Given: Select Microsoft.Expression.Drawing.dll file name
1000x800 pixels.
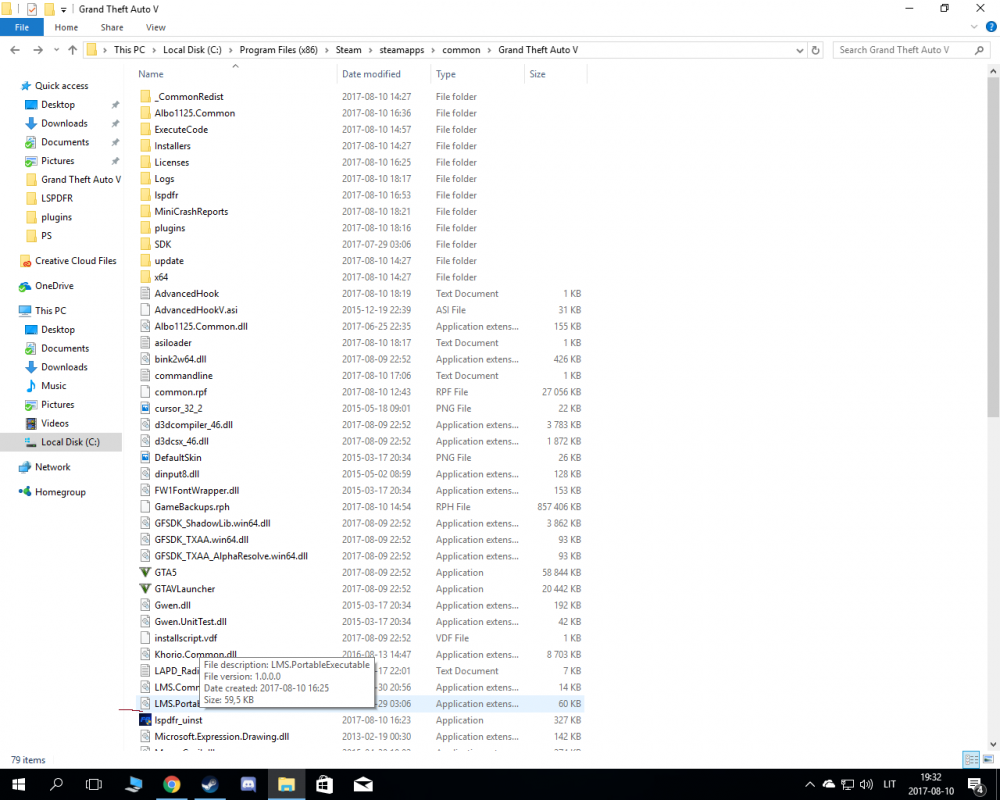Looking at the screenshot, I should click(221, 737).
